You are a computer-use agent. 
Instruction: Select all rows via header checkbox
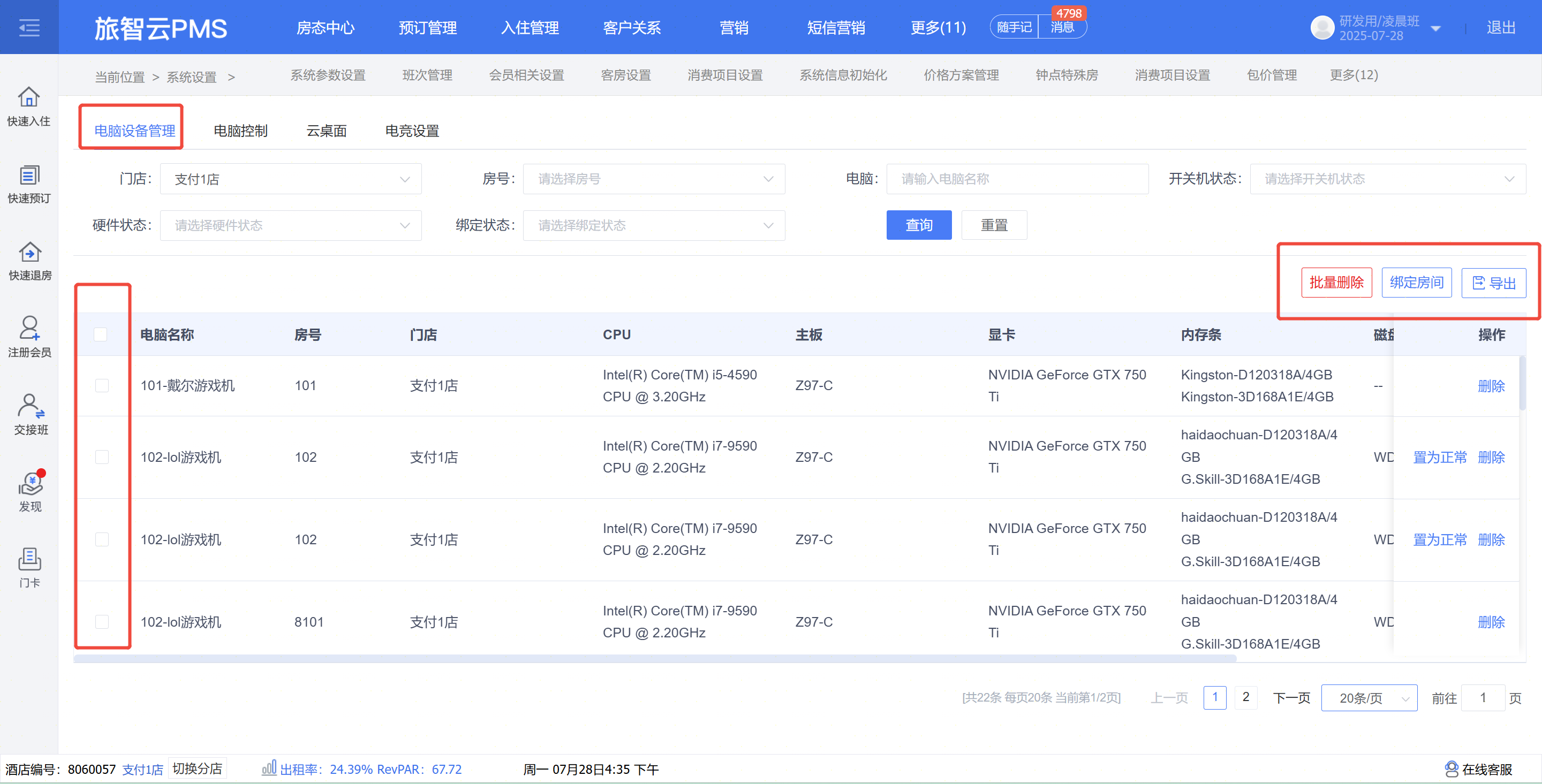(101, 334)
